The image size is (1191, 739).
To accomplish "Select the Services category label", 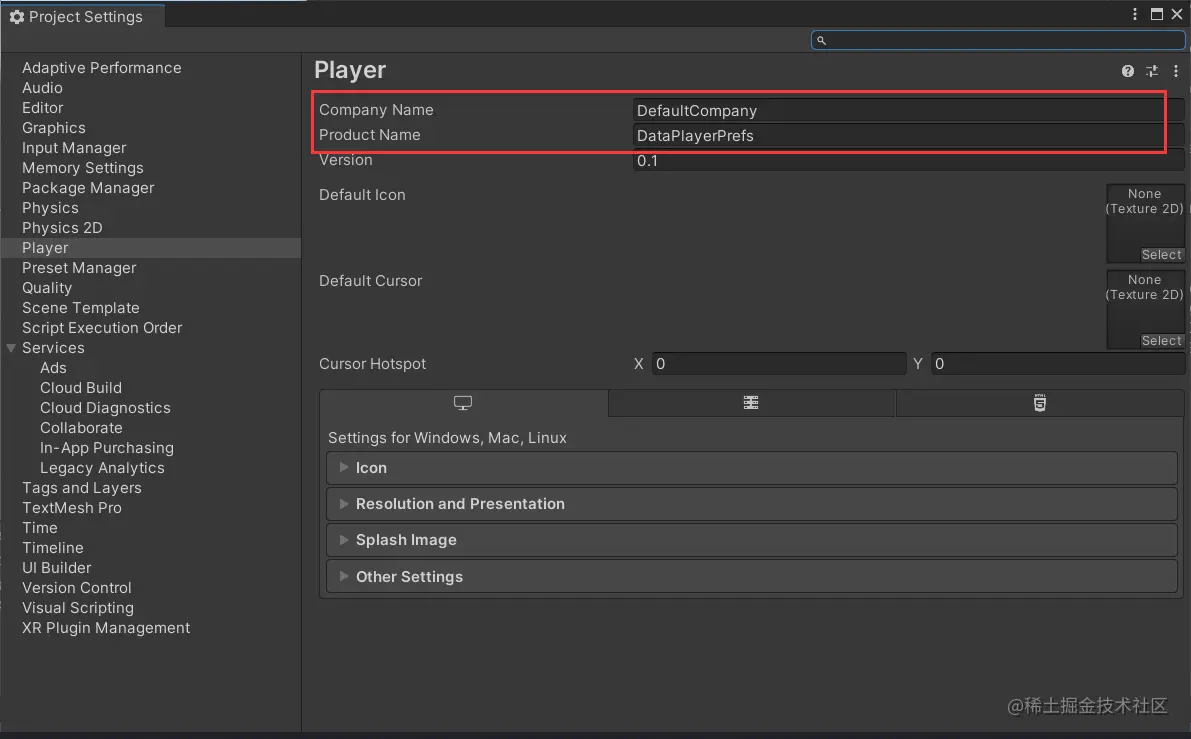I will tap(53, 348).
